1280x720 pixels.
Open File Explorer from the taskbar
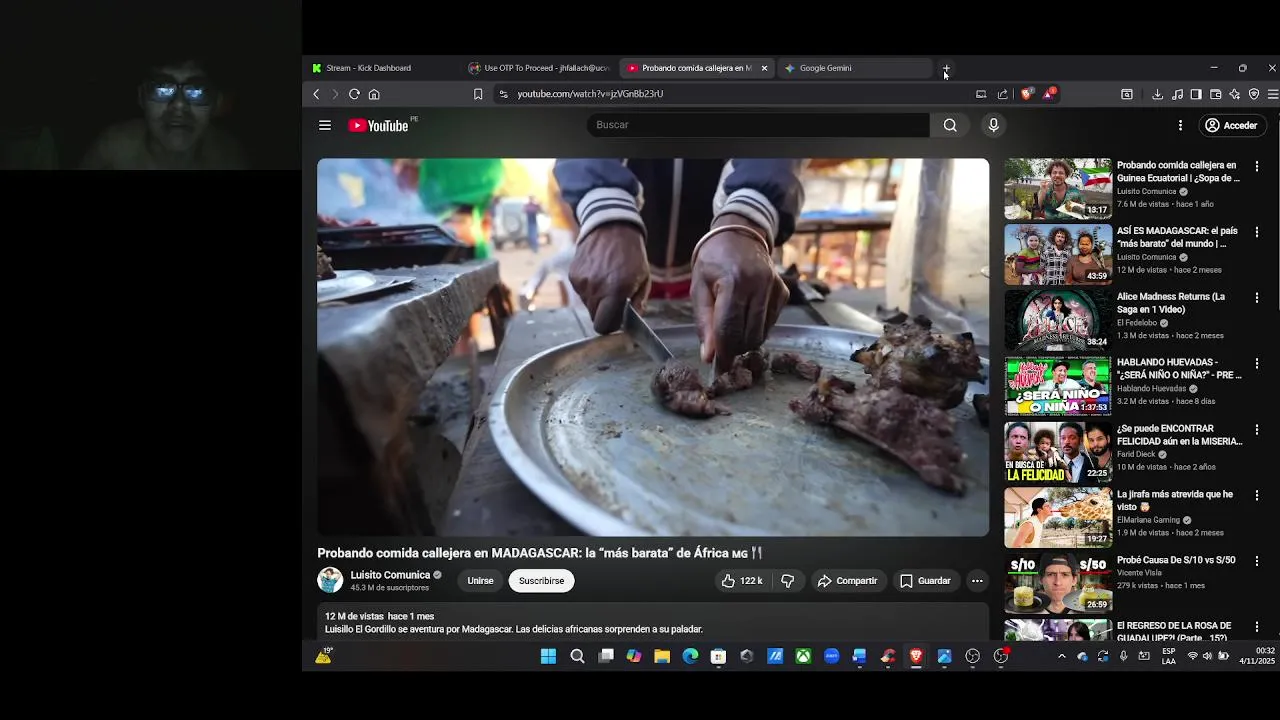point(662,656)
